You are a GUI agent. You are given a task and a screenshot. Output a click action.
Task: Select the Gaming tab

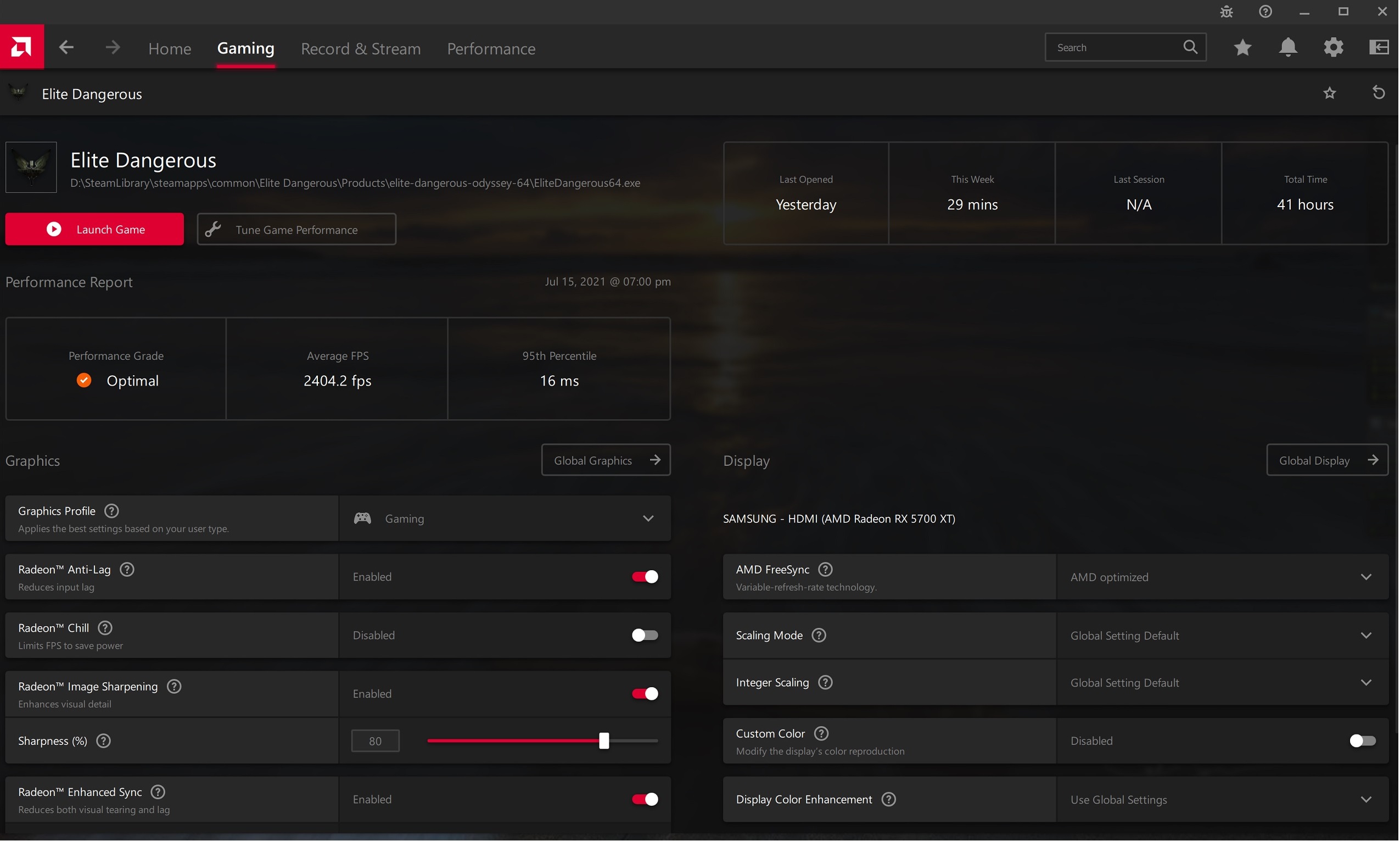pyautogui.click(x=246, y=49)
